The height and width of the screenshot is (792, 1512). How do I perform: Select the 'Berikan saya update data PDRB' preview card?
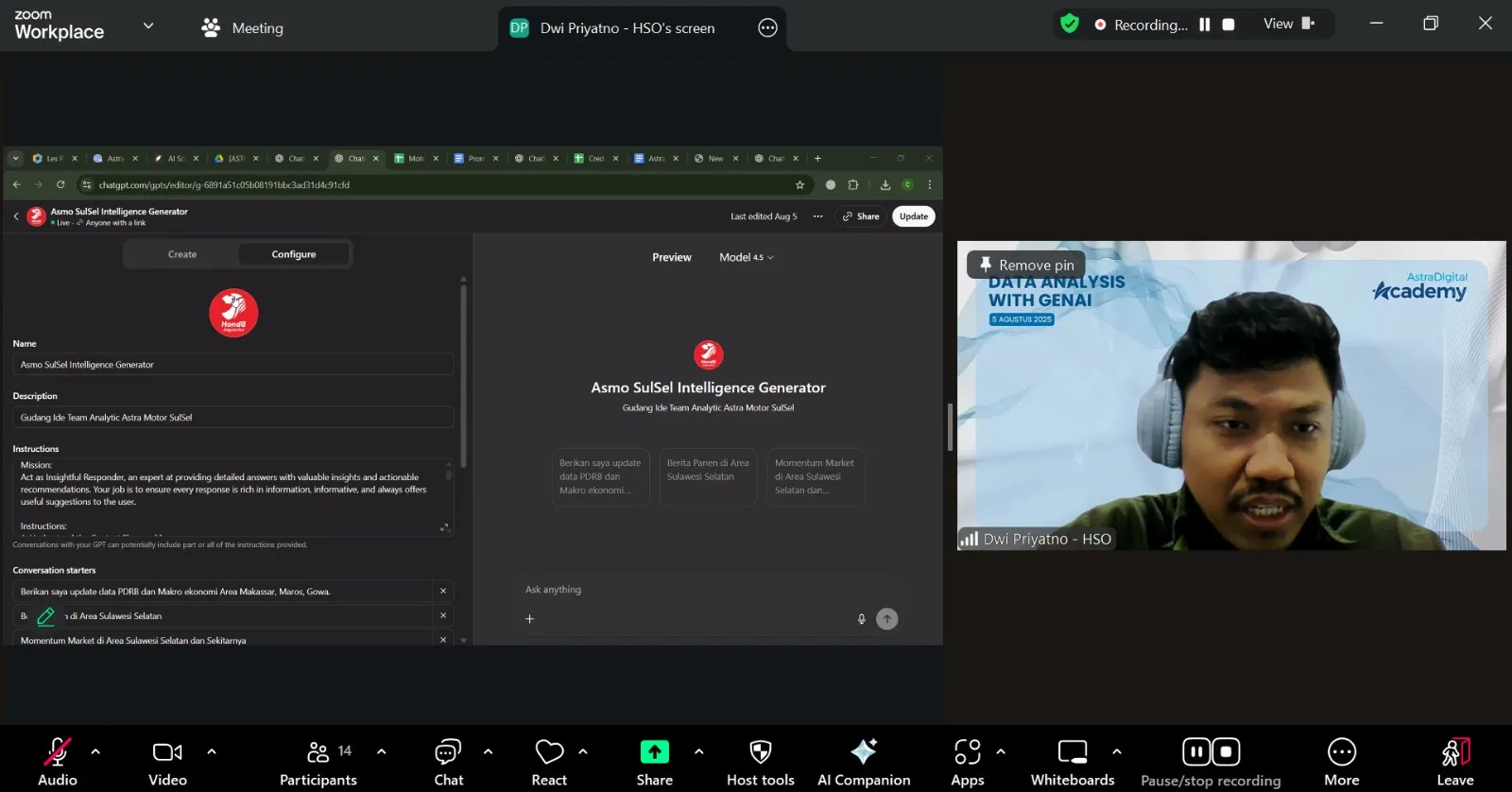click(601, 477)
